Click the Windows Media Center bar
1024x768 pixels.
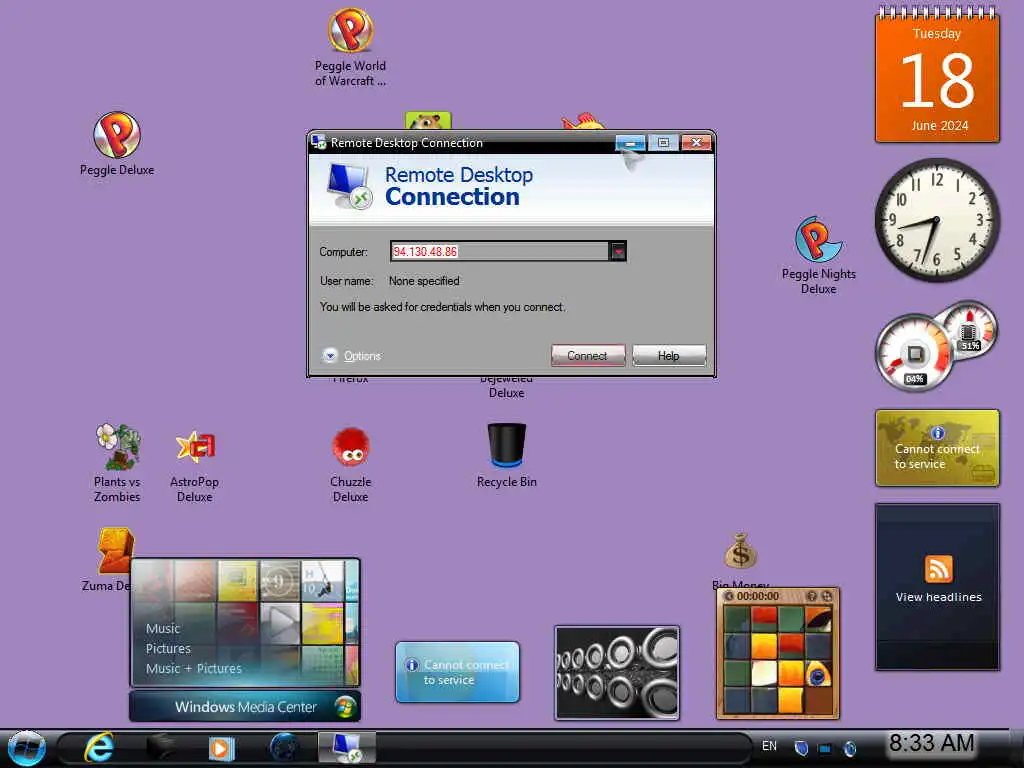point(245,707)
